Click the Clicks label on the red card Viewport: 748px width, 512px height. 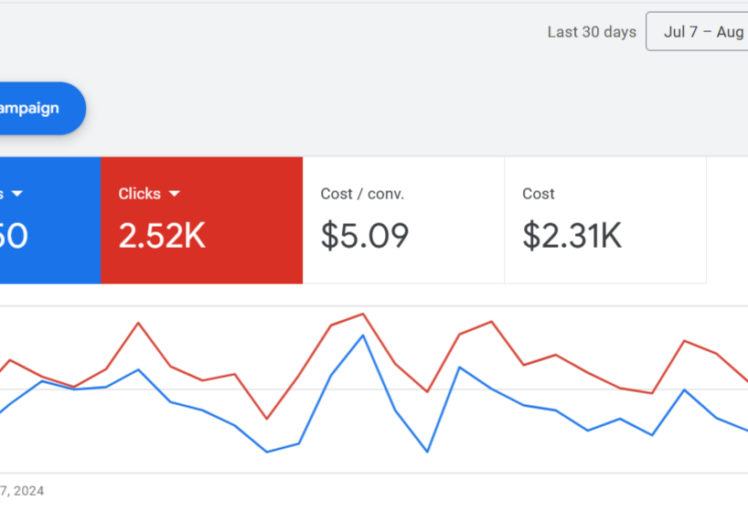pyautogui.click(x=139, y=194)
